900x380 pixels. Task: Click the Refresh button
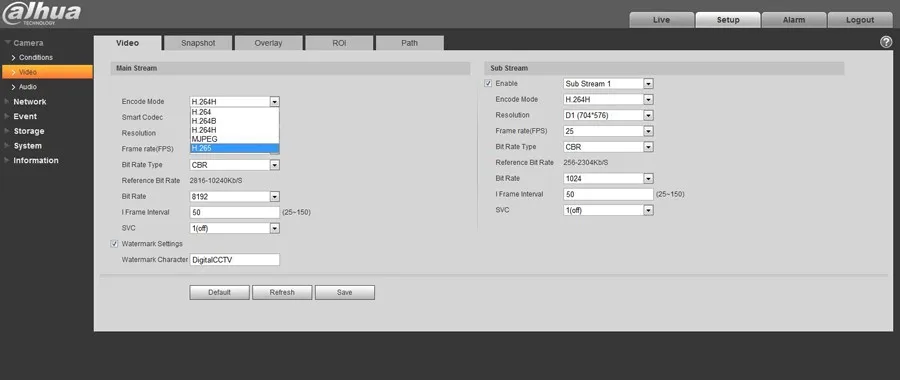(282, 292)
